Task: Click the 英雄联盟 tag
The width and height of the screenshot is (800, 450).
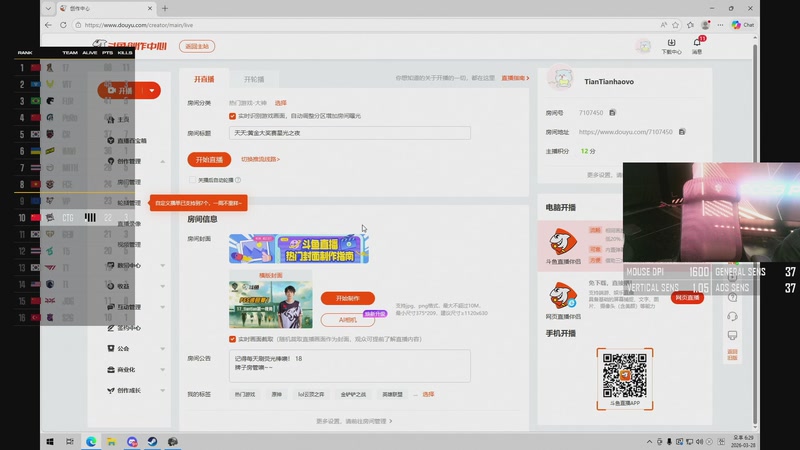Action: pos(392,394)
